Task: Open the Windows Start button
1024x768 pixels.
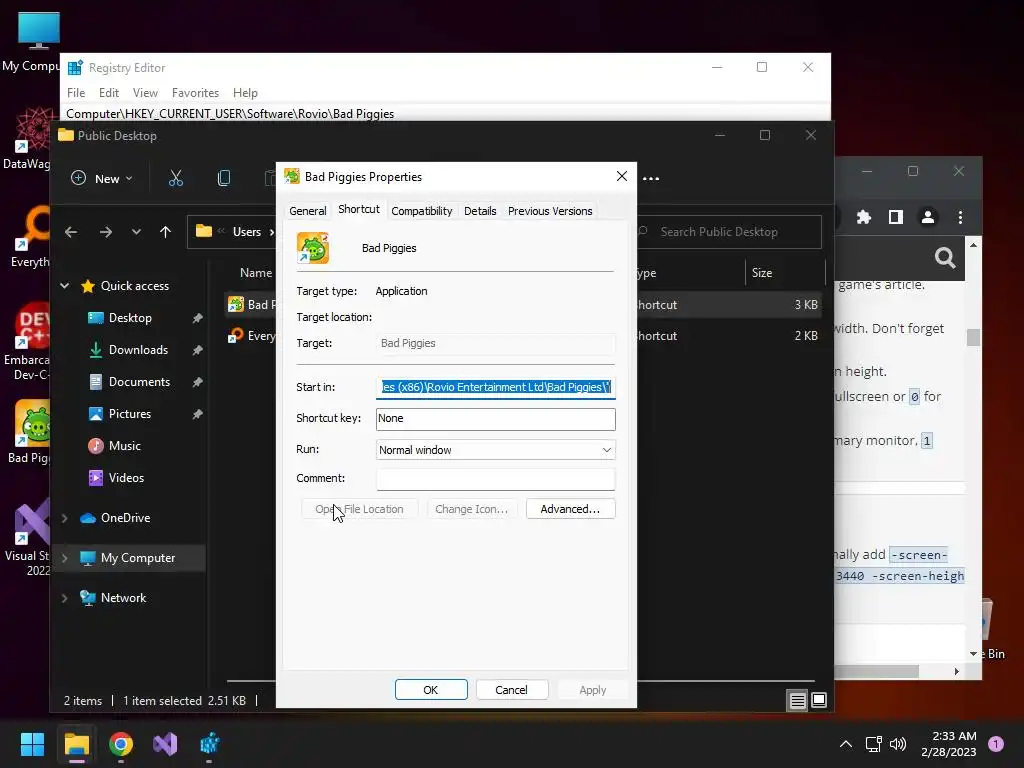Action: pos(32,744)
